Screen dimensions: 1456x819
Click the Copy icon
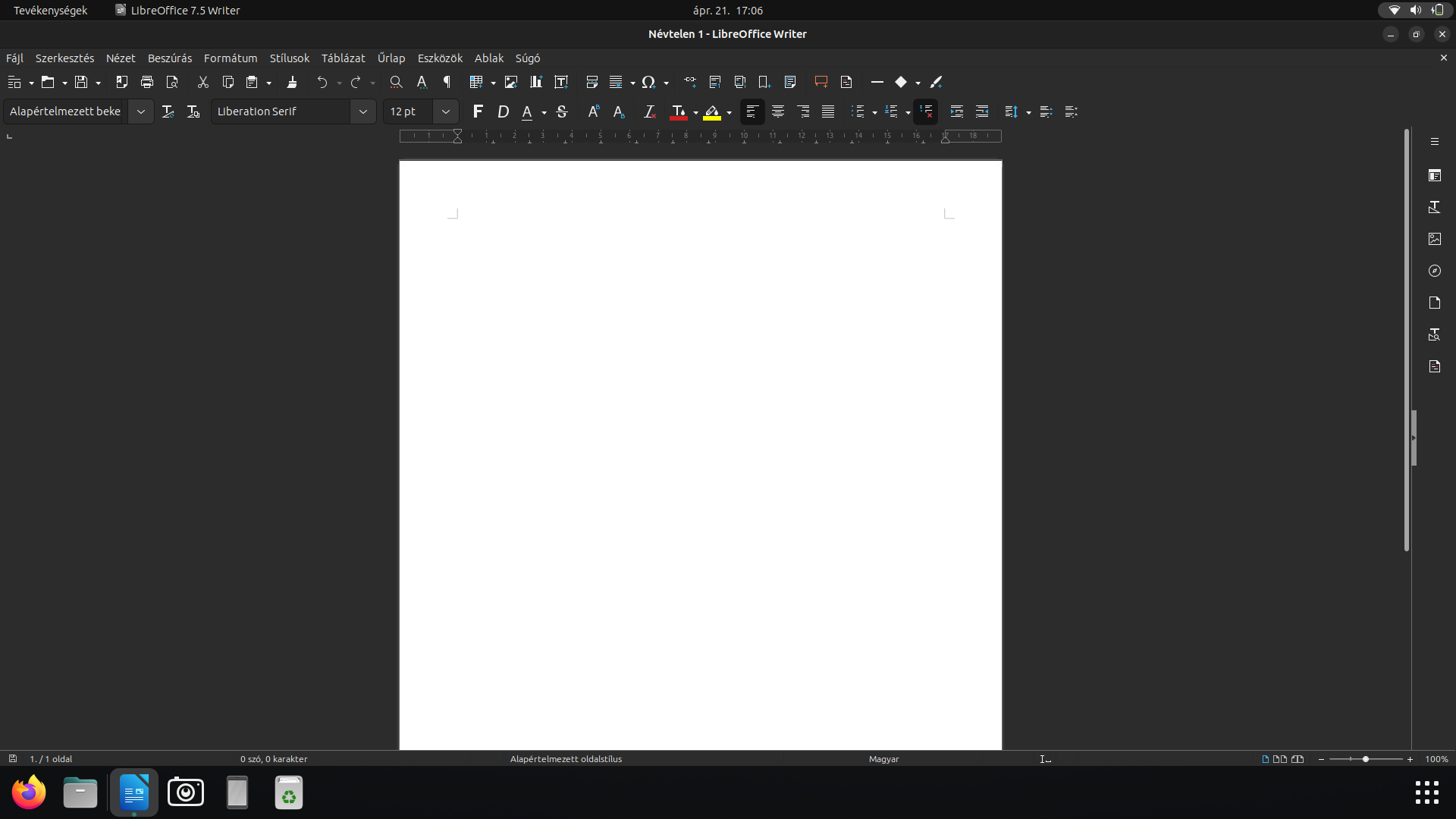click(x=227, y=82)
